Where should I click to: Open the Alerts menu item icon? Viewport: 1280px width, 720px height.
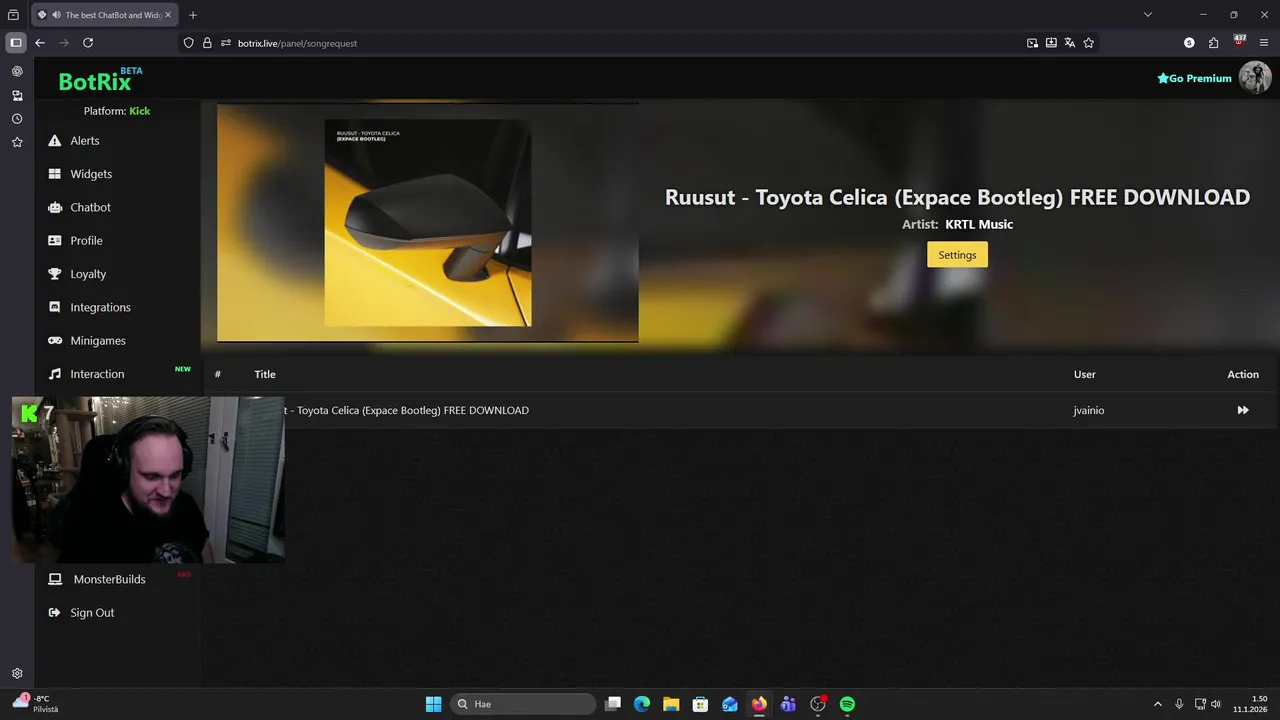[x=55, y=141]
